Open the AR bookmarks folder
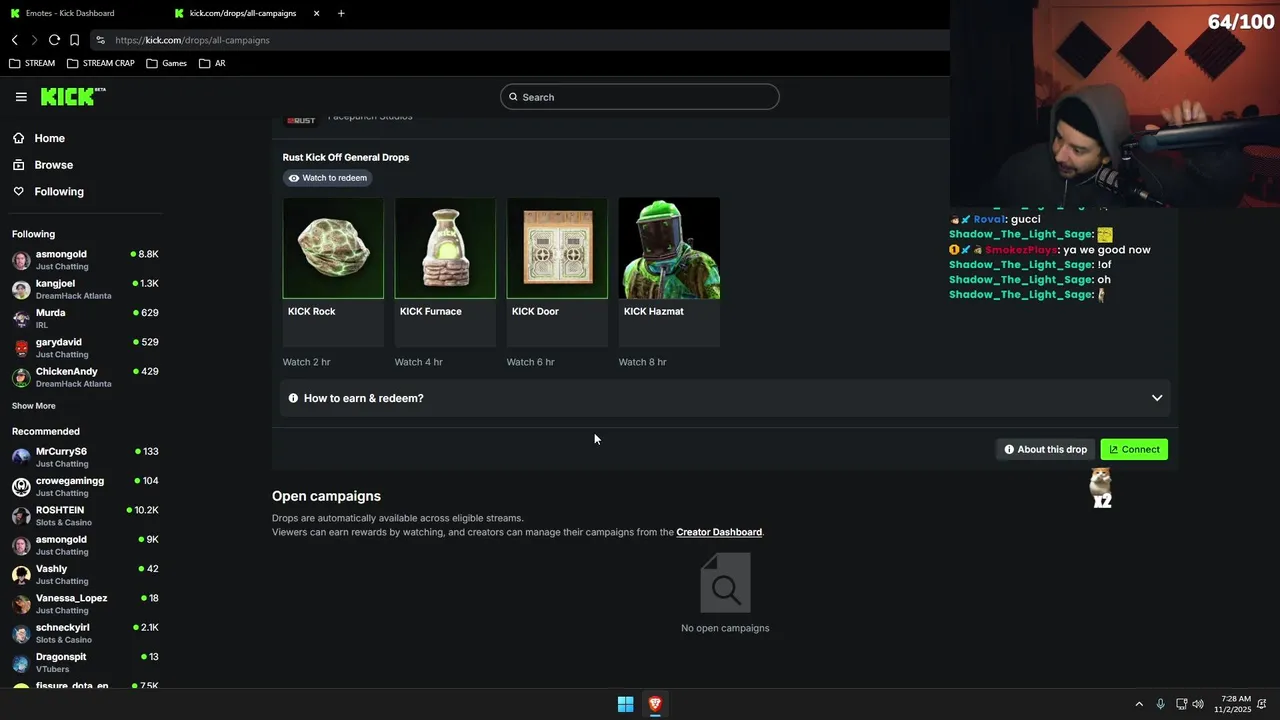Image resolution: width=1280 pixels, height=720 pixels. 212,63
